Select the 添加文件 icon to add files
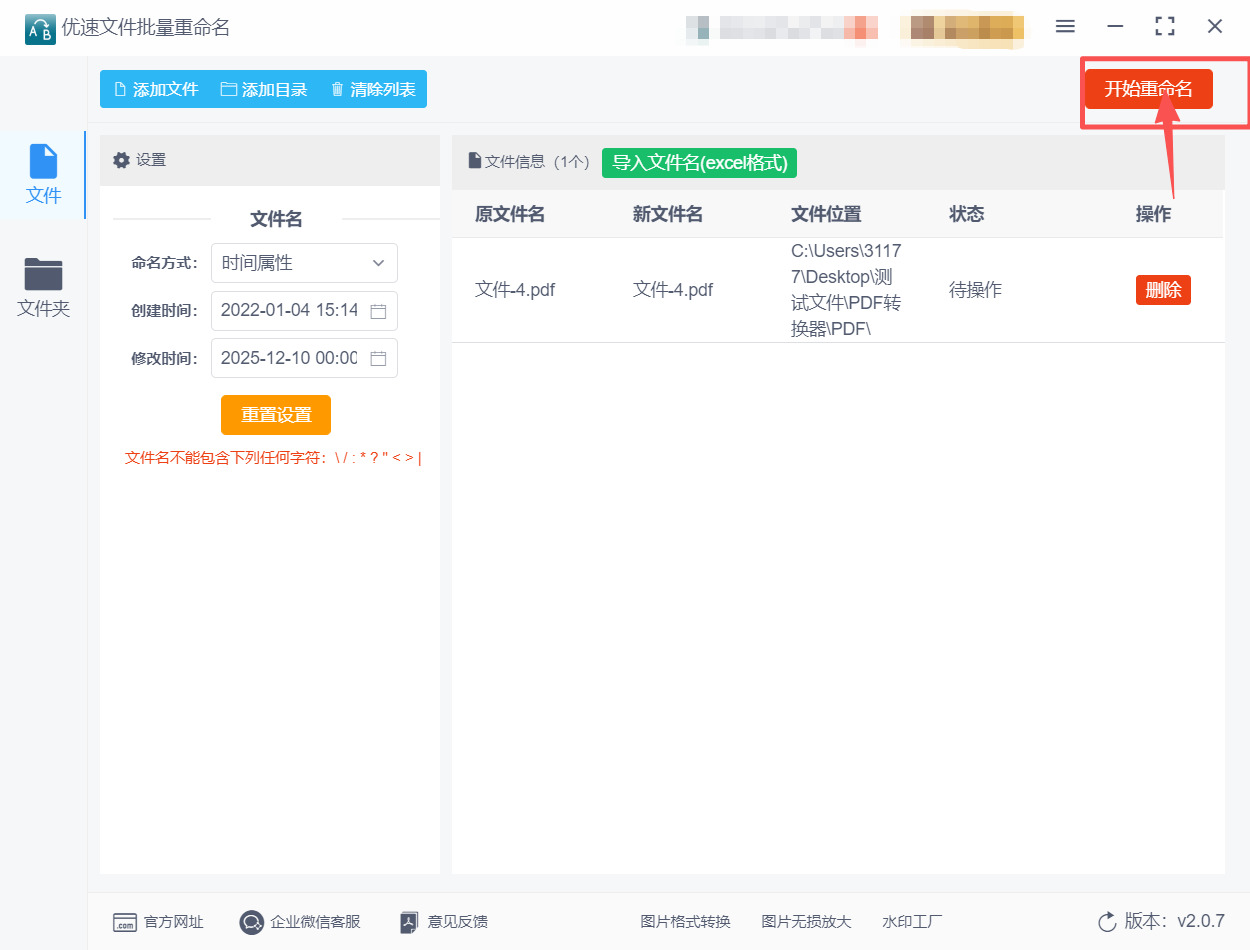1250x950 pixels. (120, 89)
